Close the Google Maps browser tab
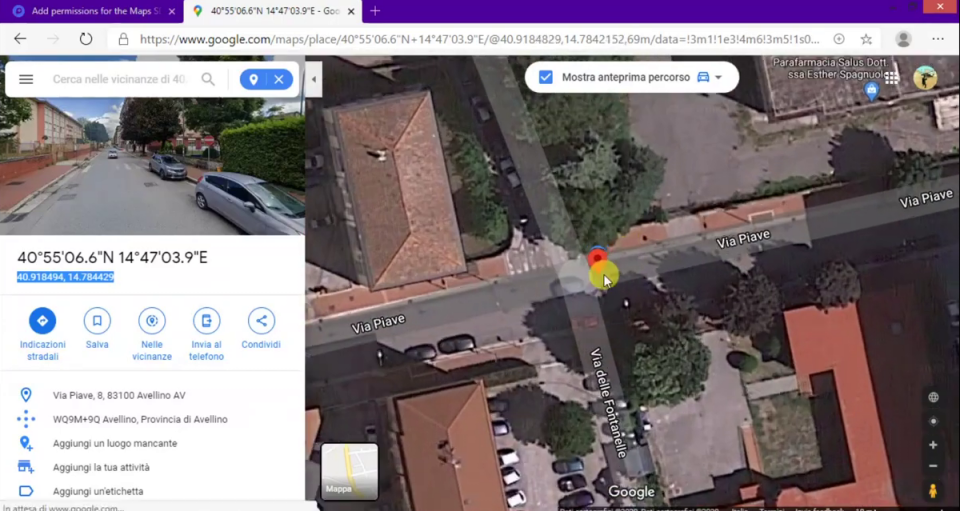Image resolution: width=960 pixels, height=511 pixels. click(351, 11)
